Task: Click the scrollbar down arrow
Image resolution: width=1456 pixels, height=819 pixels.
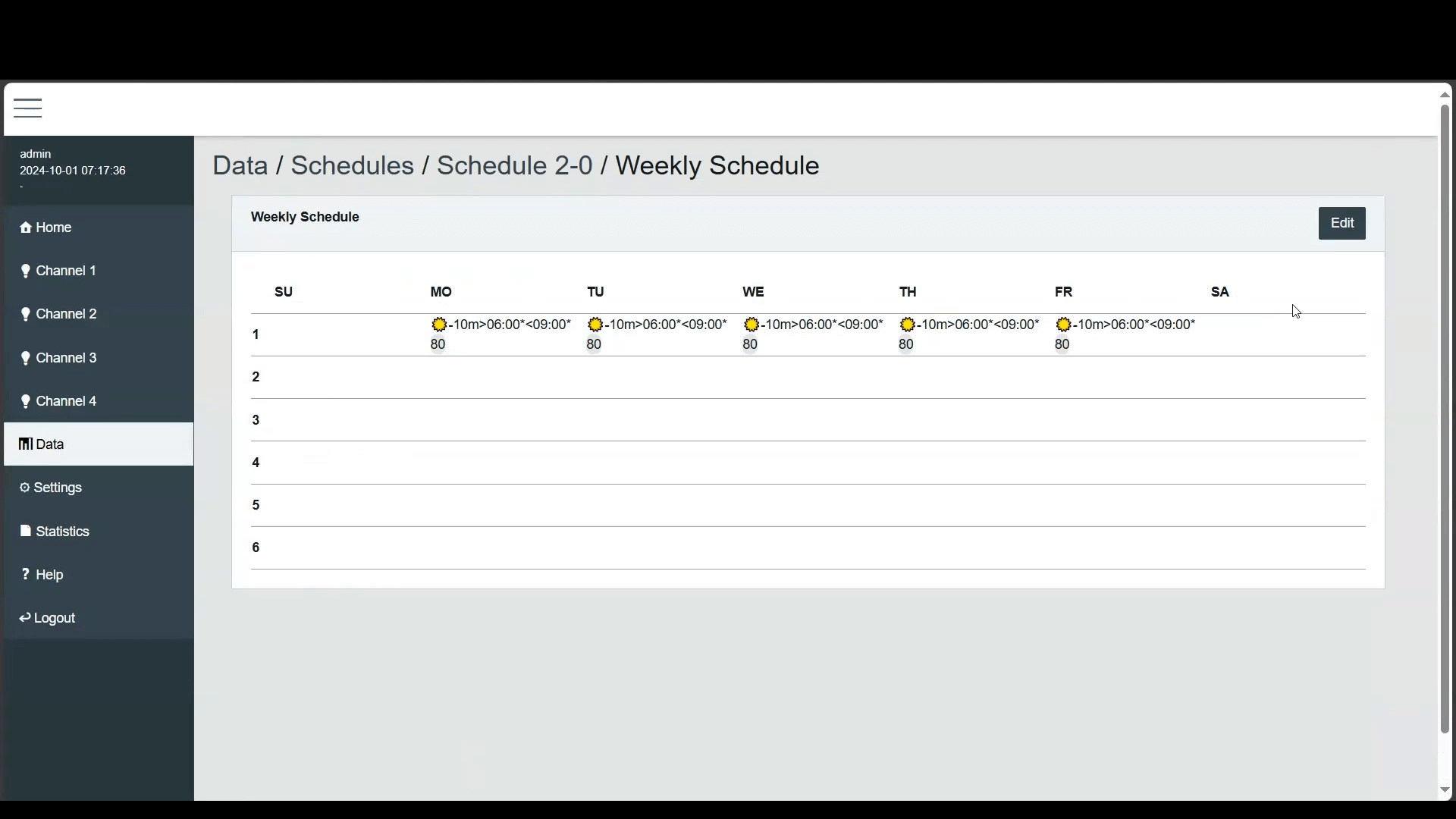Action: [1445, 791]
